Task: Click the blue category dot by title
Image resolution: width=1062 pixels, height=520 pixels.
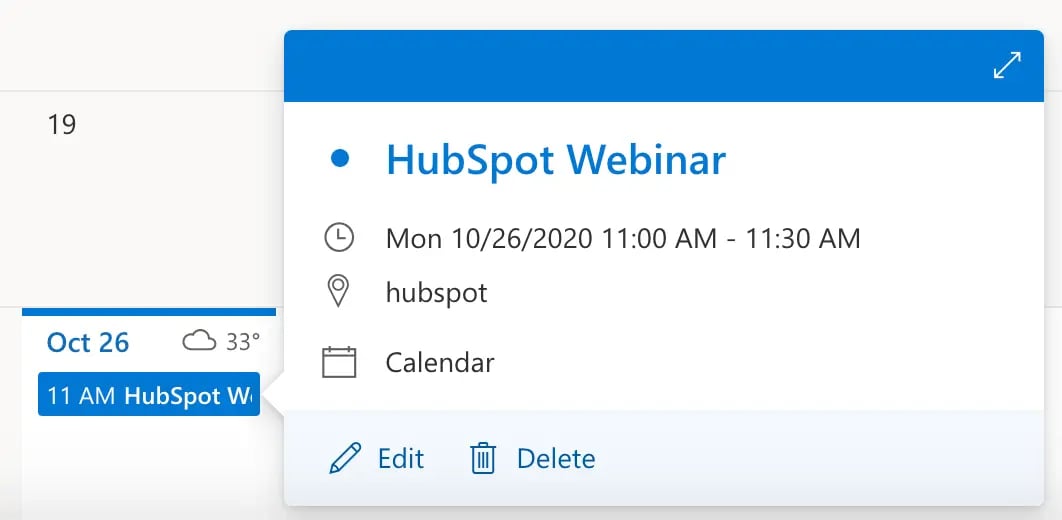Action: (340, 159)
